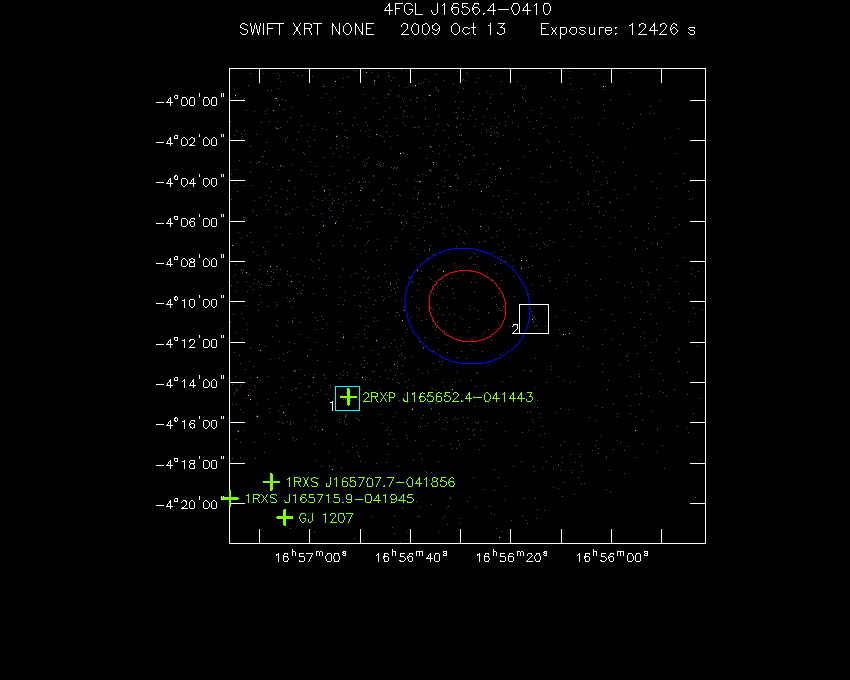Click the -4°06'00" declination label
Screen dimensions: 850x680
pyautogui.click(x=190, y=222)
